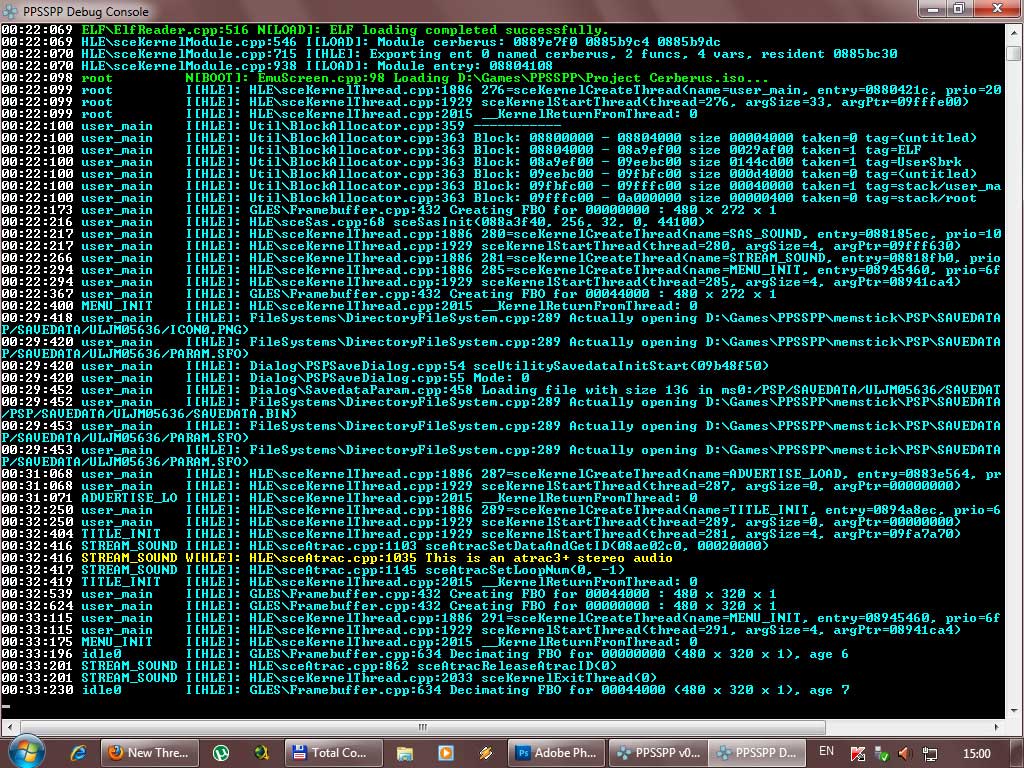Click the "sceSasInit(088a3f40, 256, 32, 0, 44100)" line
The image size is (1024, 768).
(353, 222)
